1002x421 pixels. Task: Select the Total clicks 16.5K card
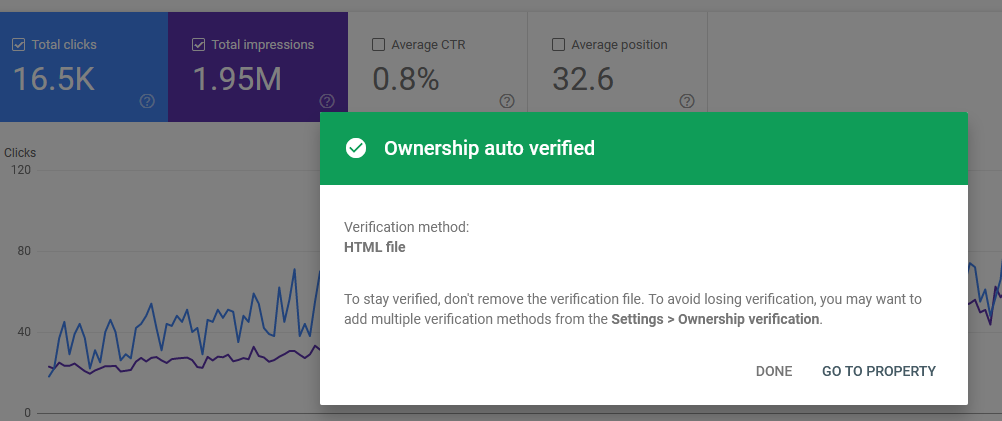pyautogui.click(x=84, y=66)
